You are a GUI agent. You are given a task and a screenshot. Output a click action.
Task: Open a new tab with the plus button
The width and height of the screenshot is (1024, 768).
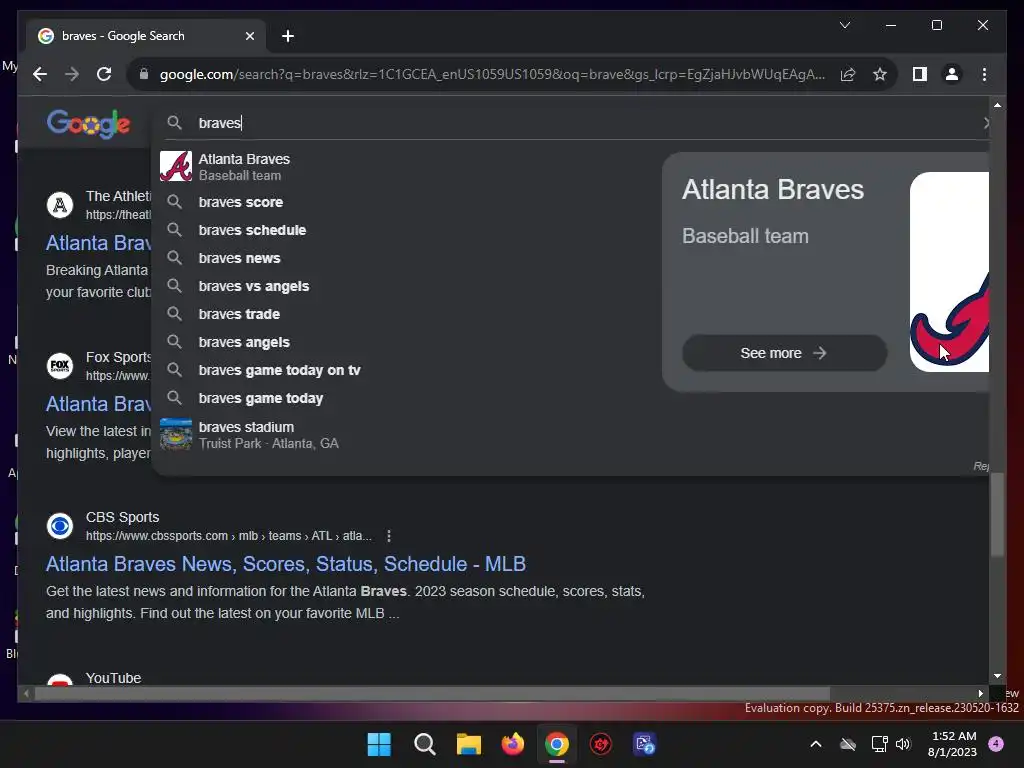[x=288, y=36]
